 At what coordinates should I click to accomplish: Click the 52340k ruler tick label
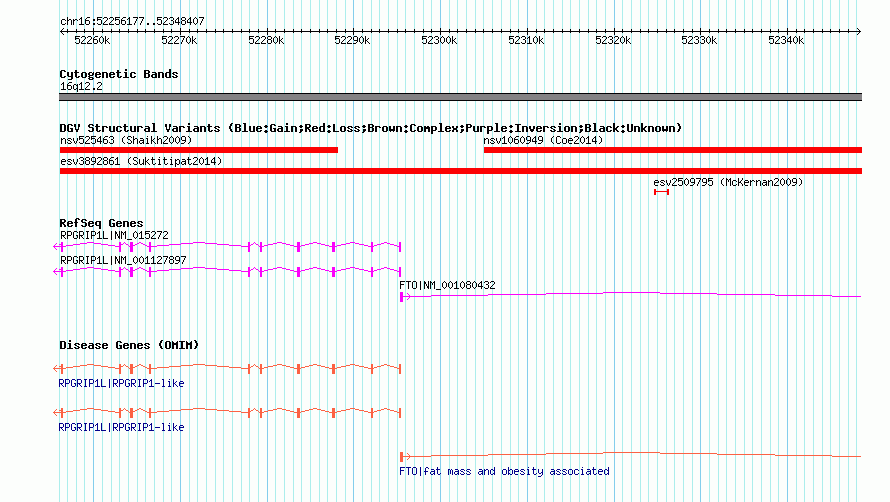[786, 40]
